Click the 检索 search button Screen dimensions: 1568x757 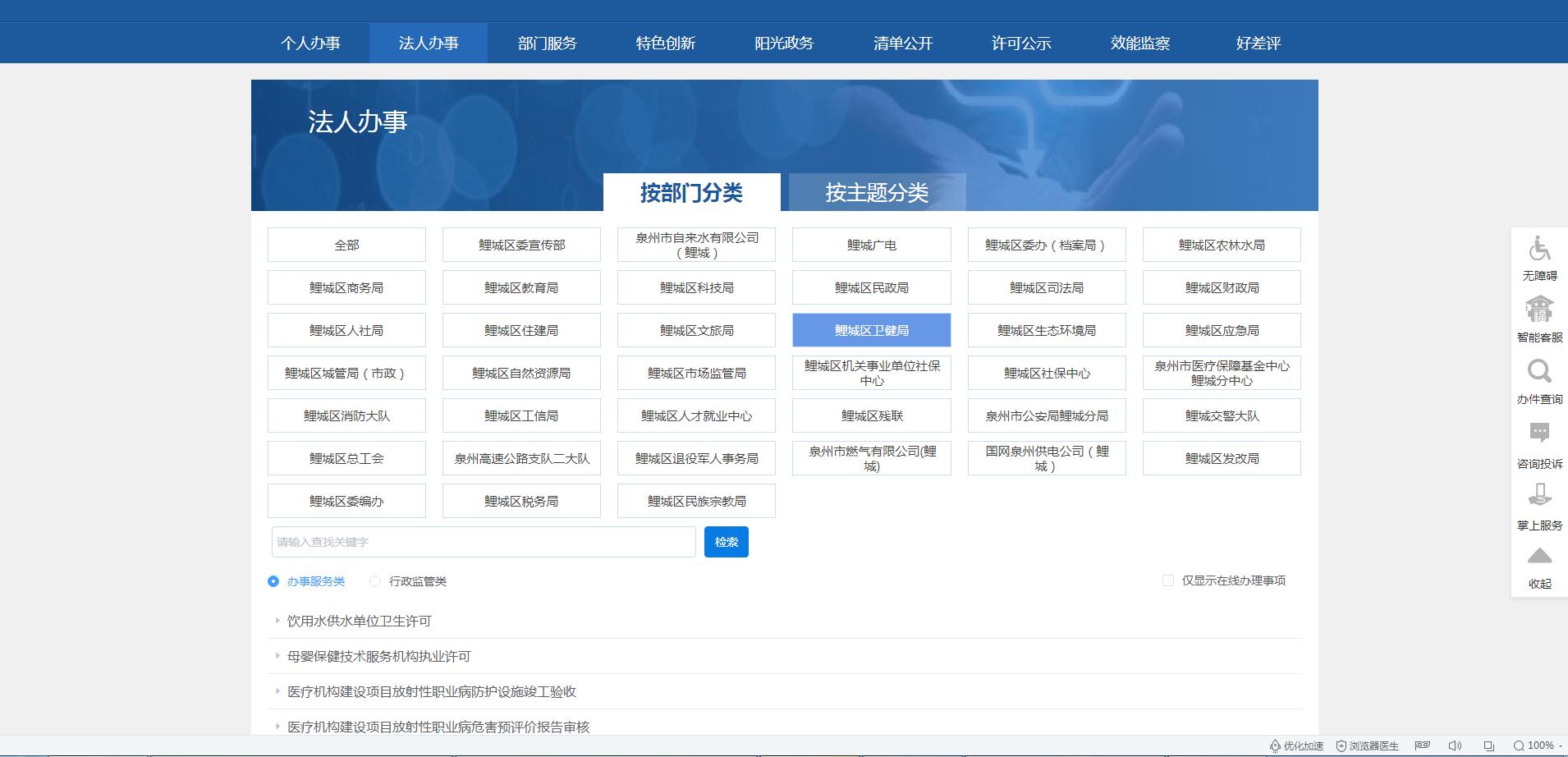pos(726,542)
